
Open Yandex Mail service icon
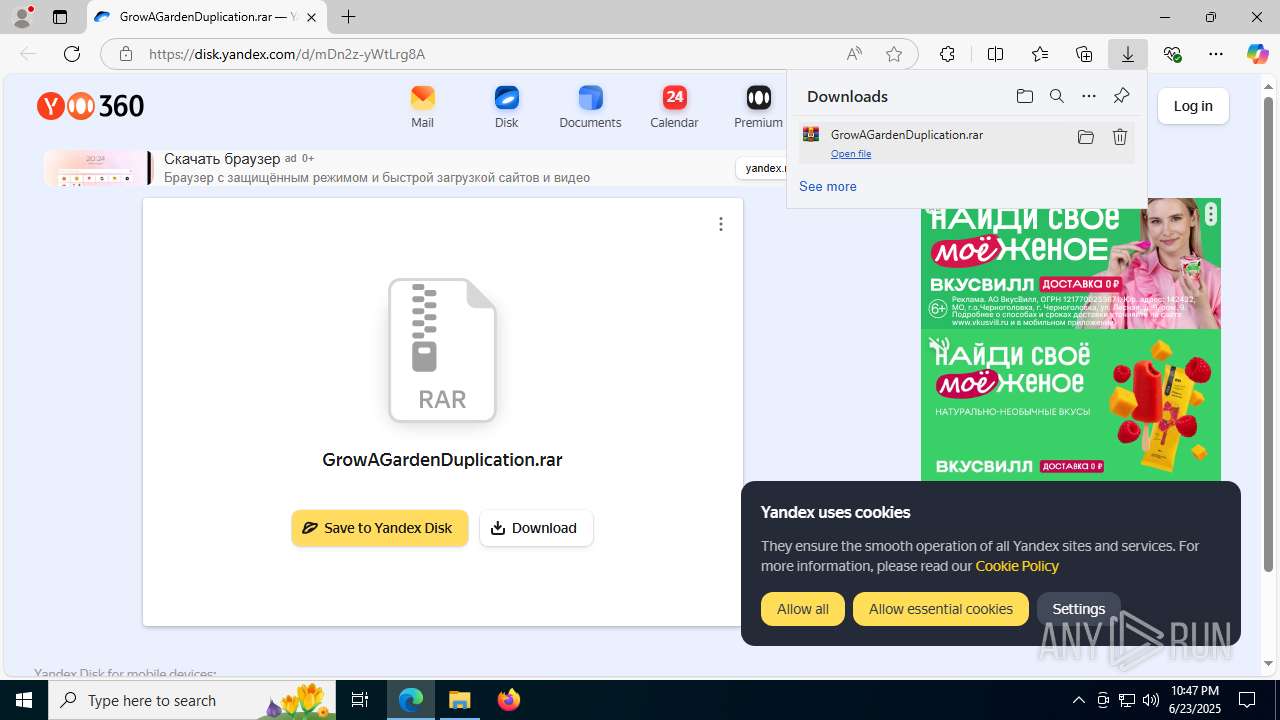(x=422, y=106)
